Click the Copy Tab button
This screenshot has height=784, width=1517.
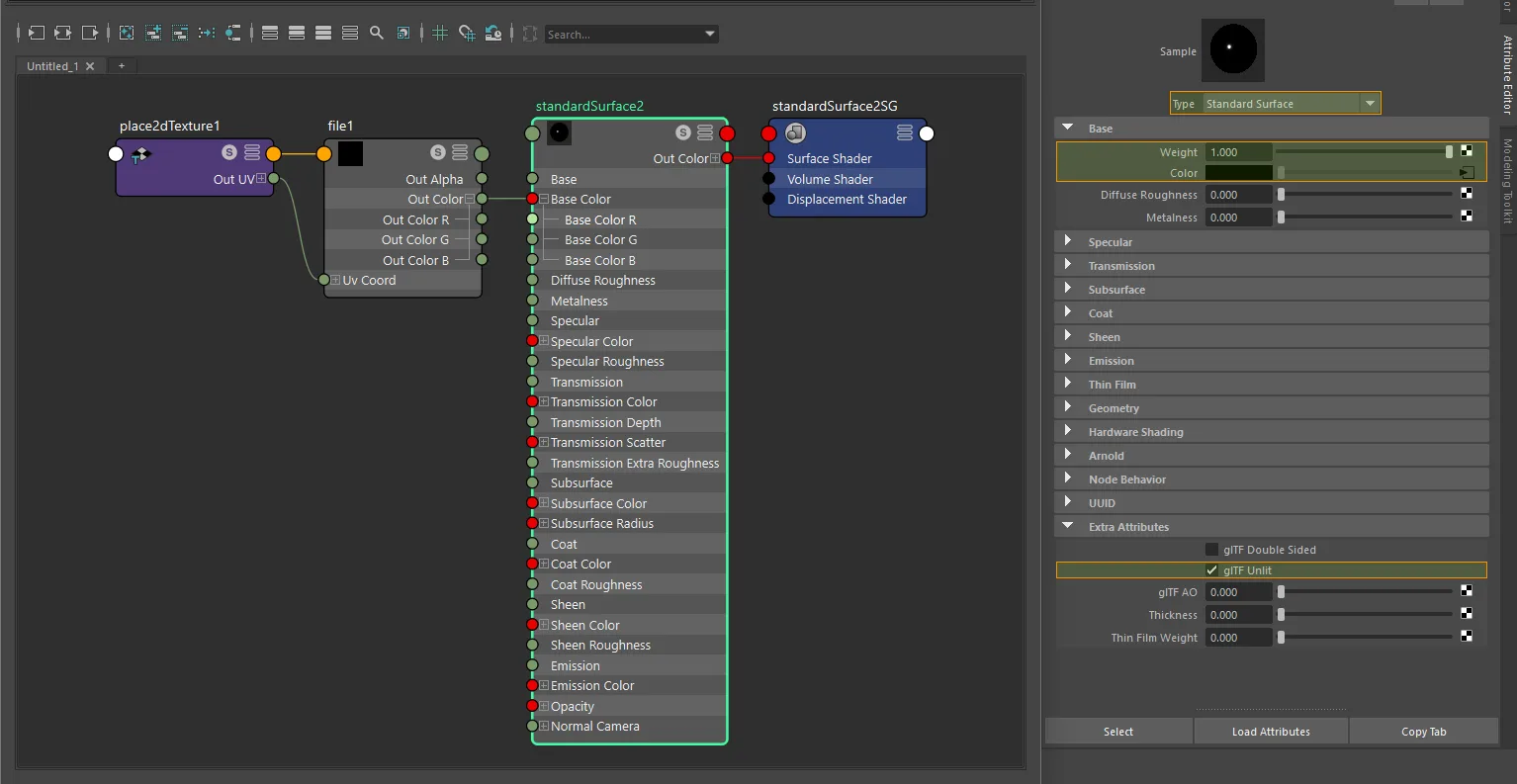pyautogui.click(x=1424, y=732)
